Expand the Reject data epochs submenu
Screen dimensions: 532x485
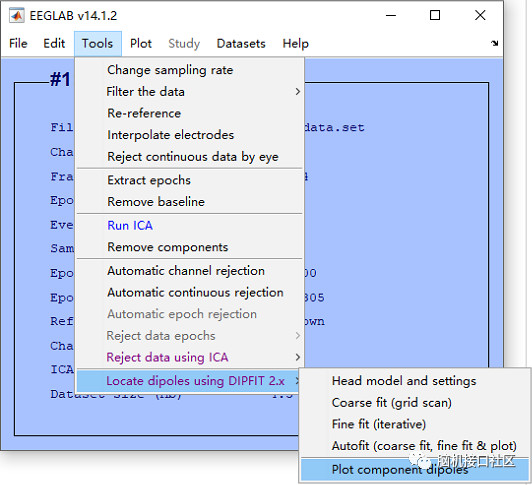click(190, 336)
